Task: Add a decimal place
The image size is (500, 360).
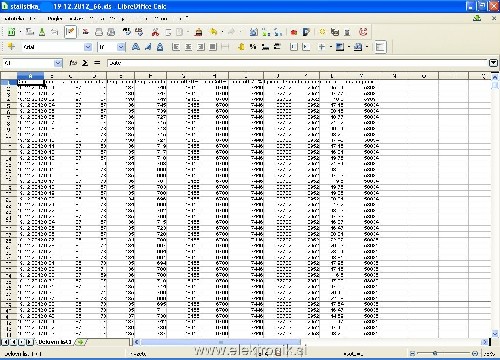Action: (265, 47)
